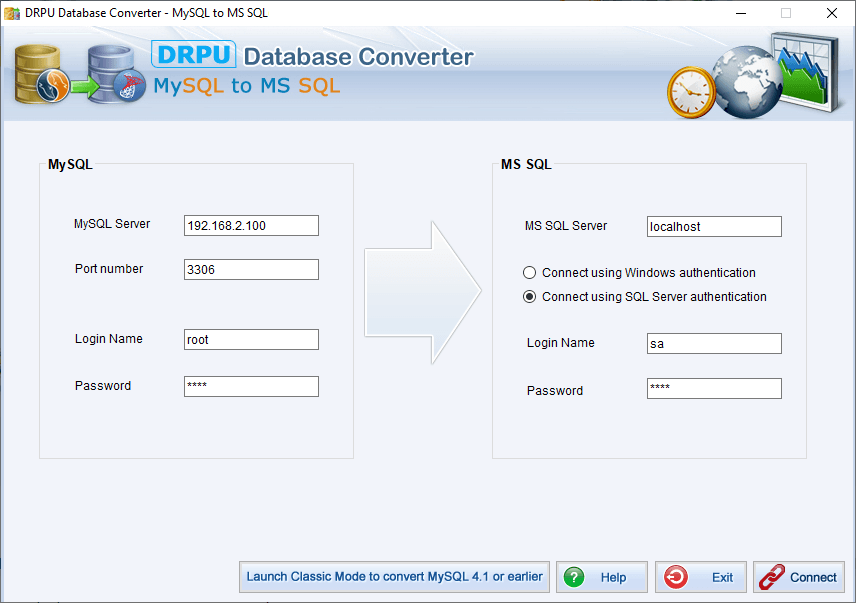Select Connect using SQL Server authentication

pos(645,296)
